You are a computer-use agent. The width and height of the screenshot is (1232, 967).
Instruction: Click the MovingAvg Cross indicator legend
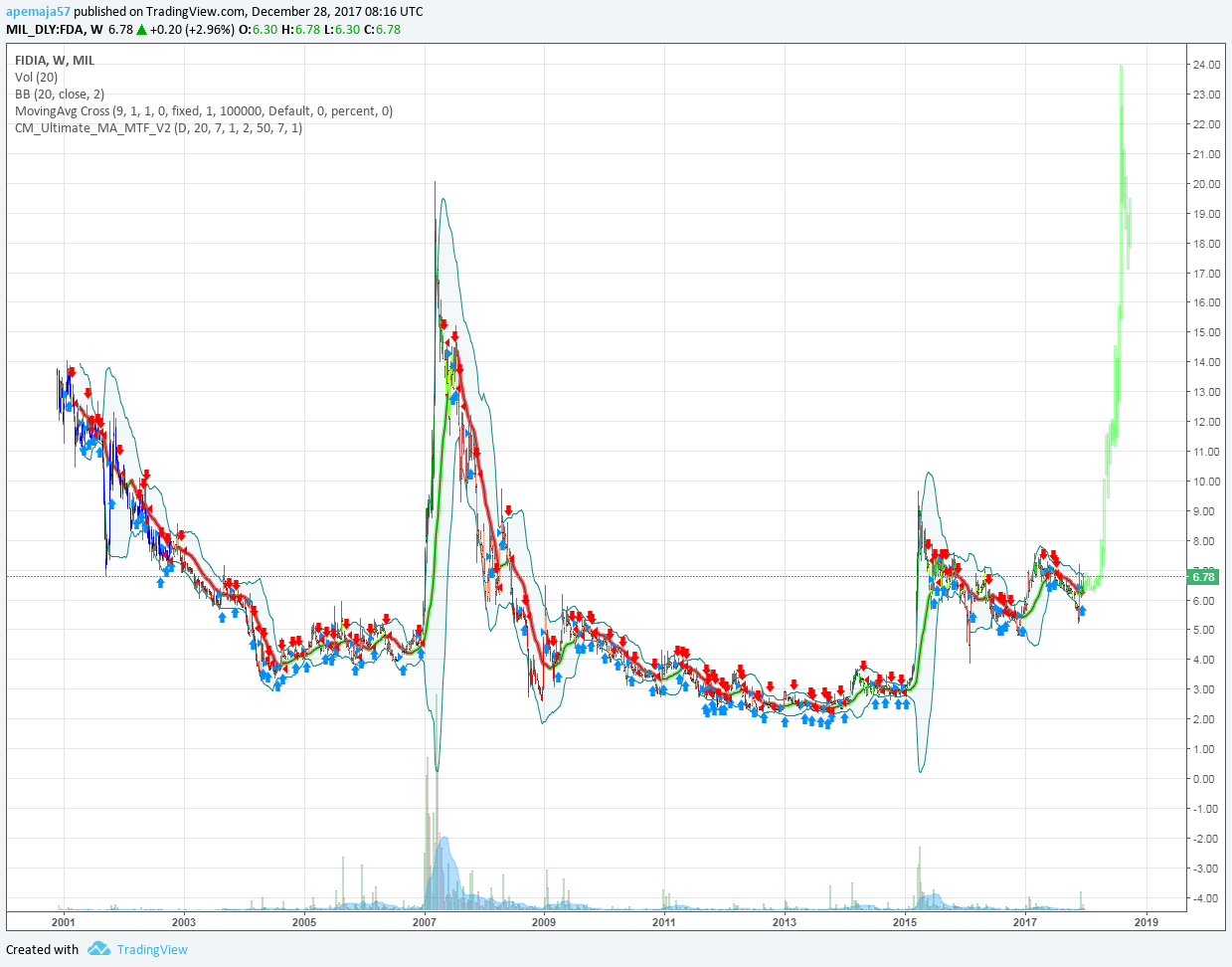click(204, 110)
